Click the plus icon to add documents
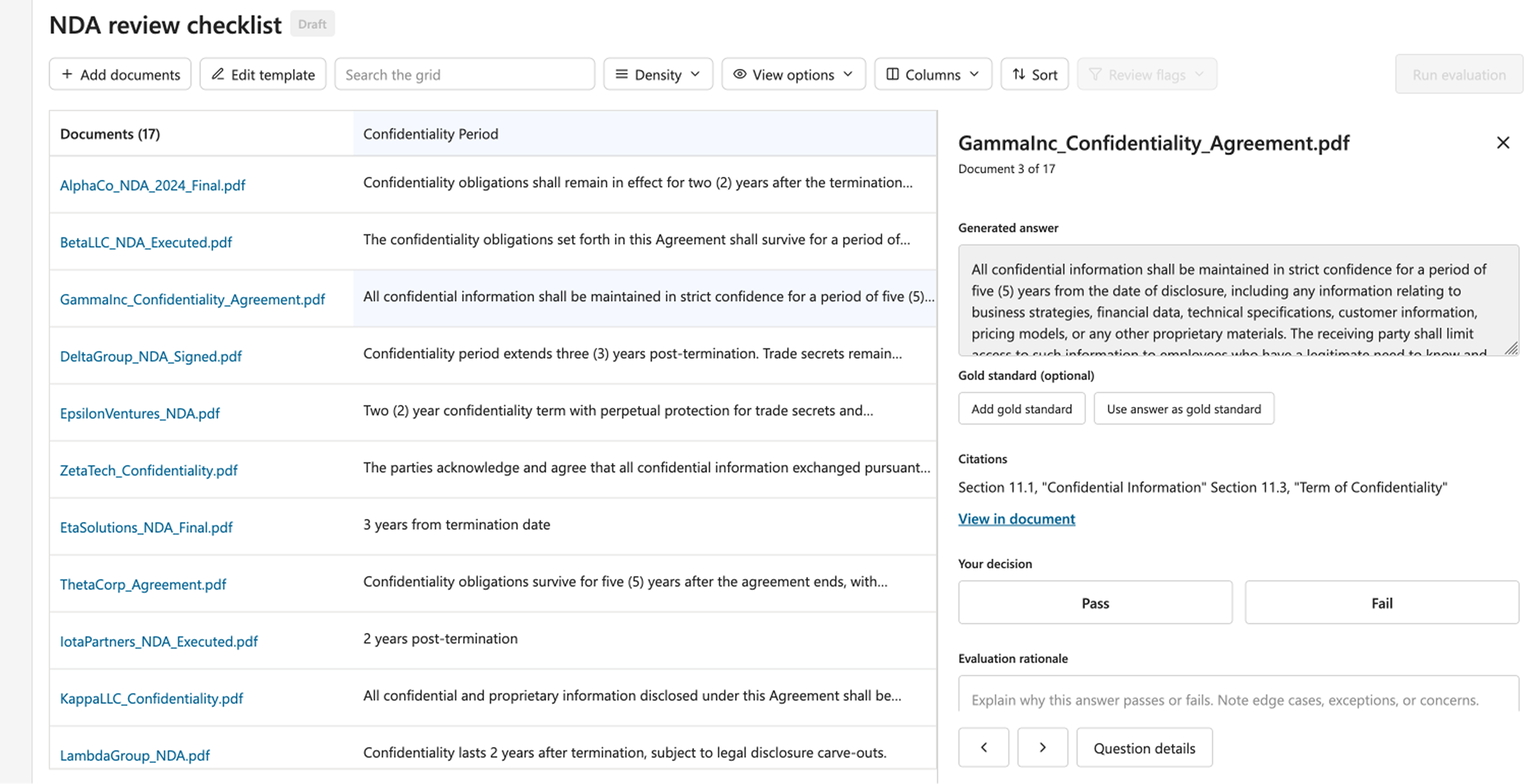The width and height of the screenshot is (1540, 784). click(x=68, y=74)
